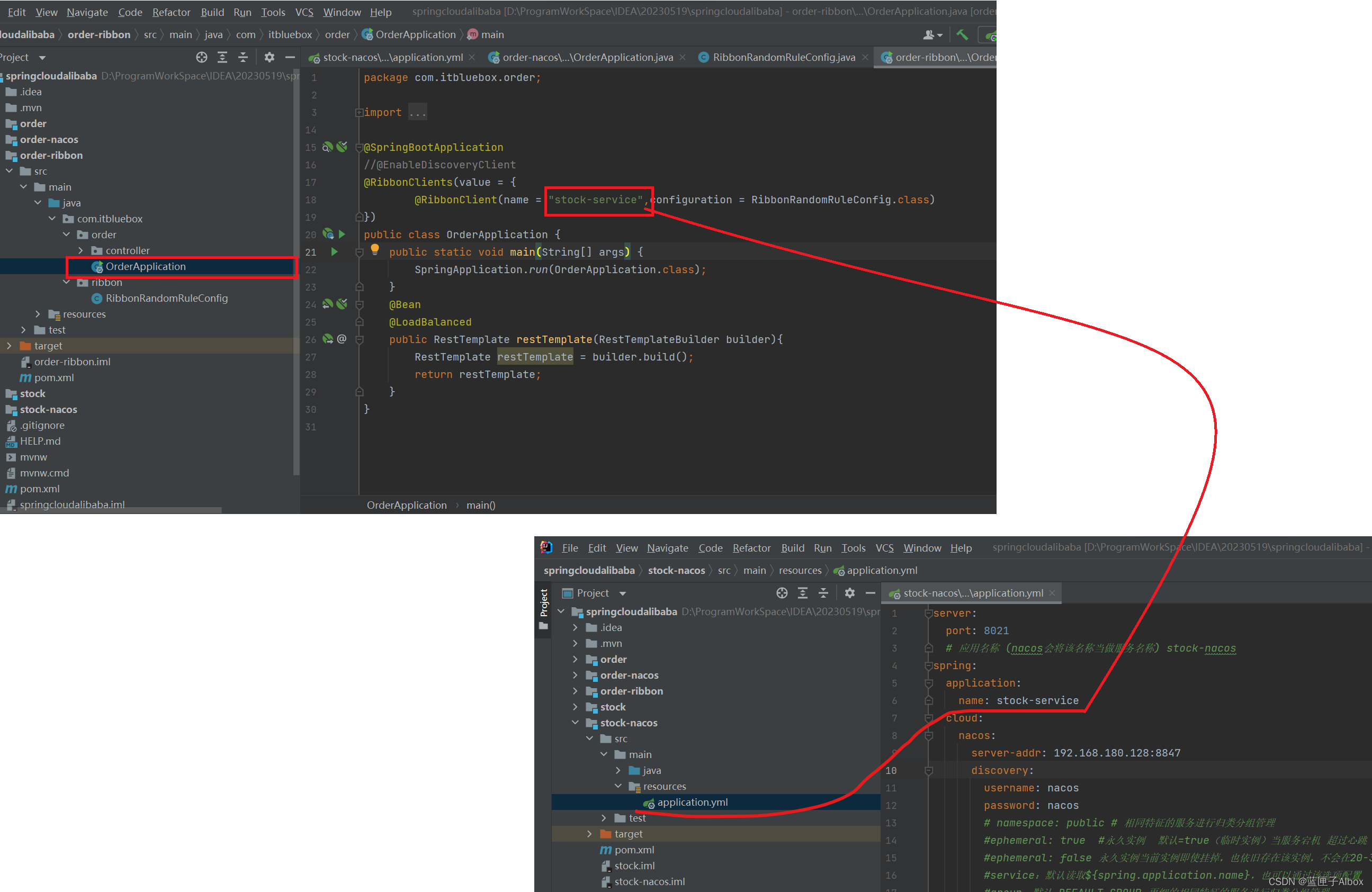Expand java folder in bottom tree
This screenshot has height=892, width=1372.
pos(618,770)
